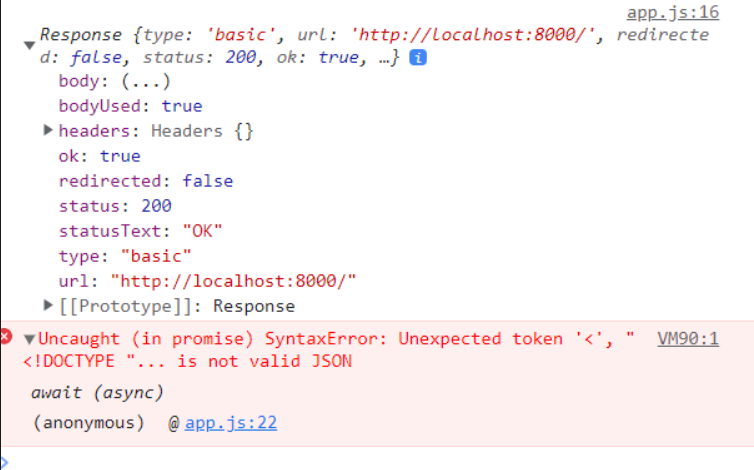Select the statusText: "OK" property
Screen dimensions: 754x470
pyautogui.click(x=140, y=231)
